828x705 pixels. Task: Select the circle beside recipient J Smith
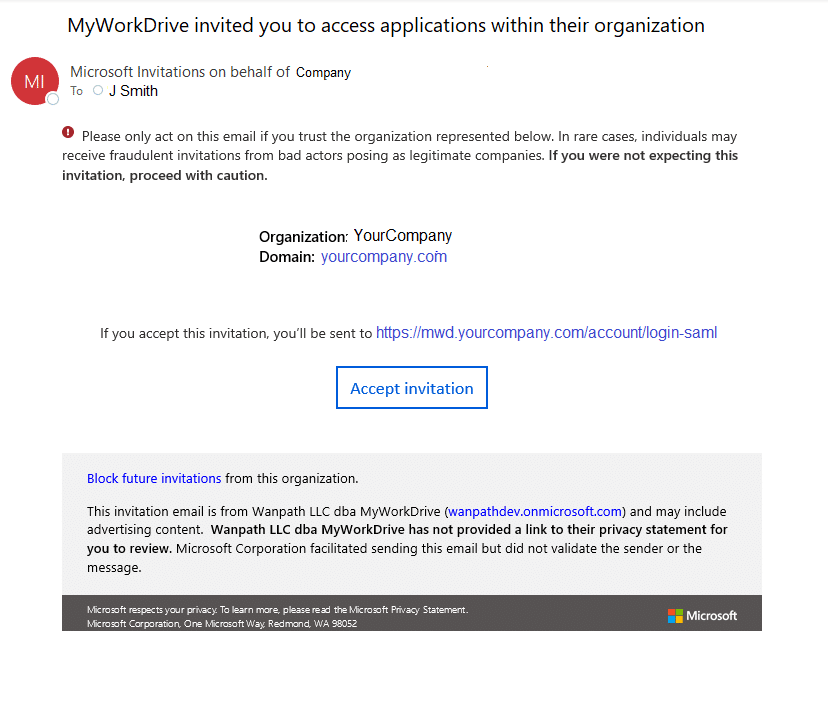click(x=98, y=90)
